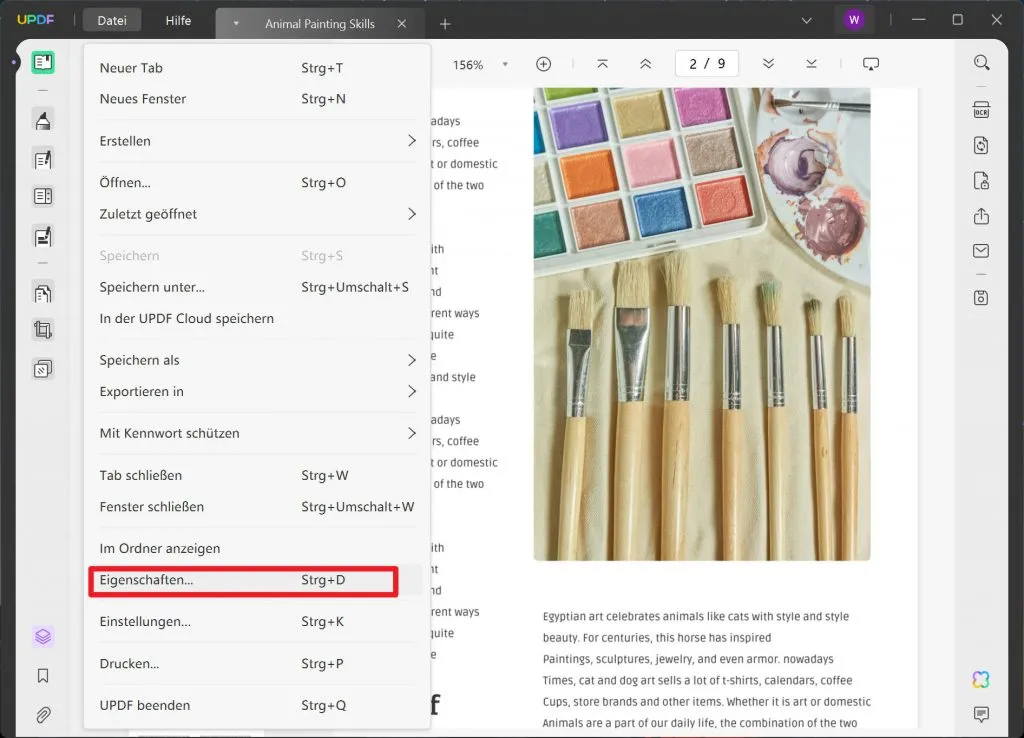Open the Attachments paperclip icon

pos(43,714)
